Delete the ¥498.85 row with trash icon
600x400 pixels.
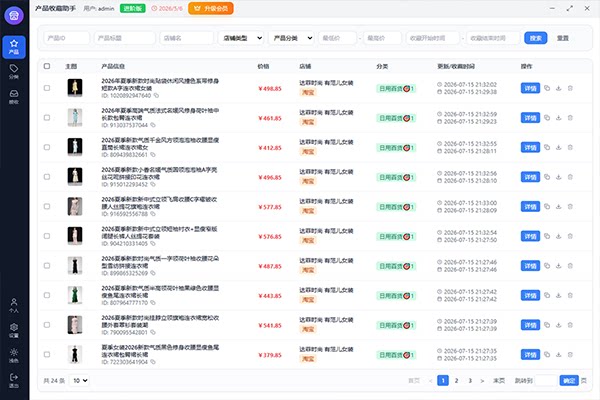click(570, 88)
